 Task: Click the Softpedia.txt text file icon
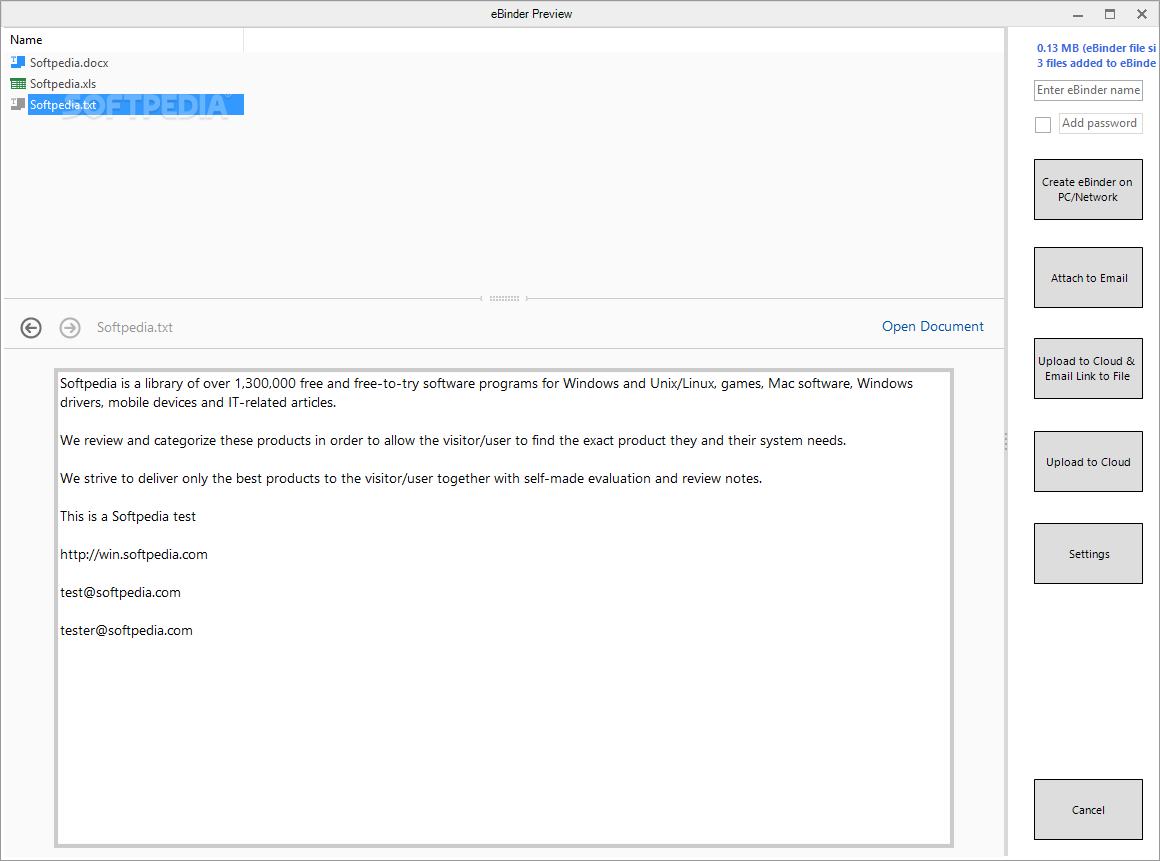(x=18, y=104)
